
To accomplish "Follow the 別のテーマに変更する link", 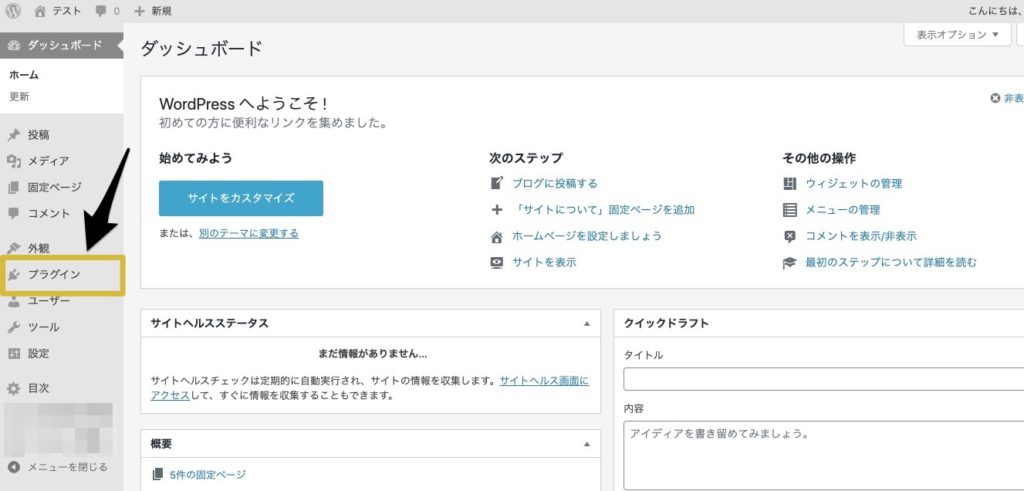I will 249,233.
